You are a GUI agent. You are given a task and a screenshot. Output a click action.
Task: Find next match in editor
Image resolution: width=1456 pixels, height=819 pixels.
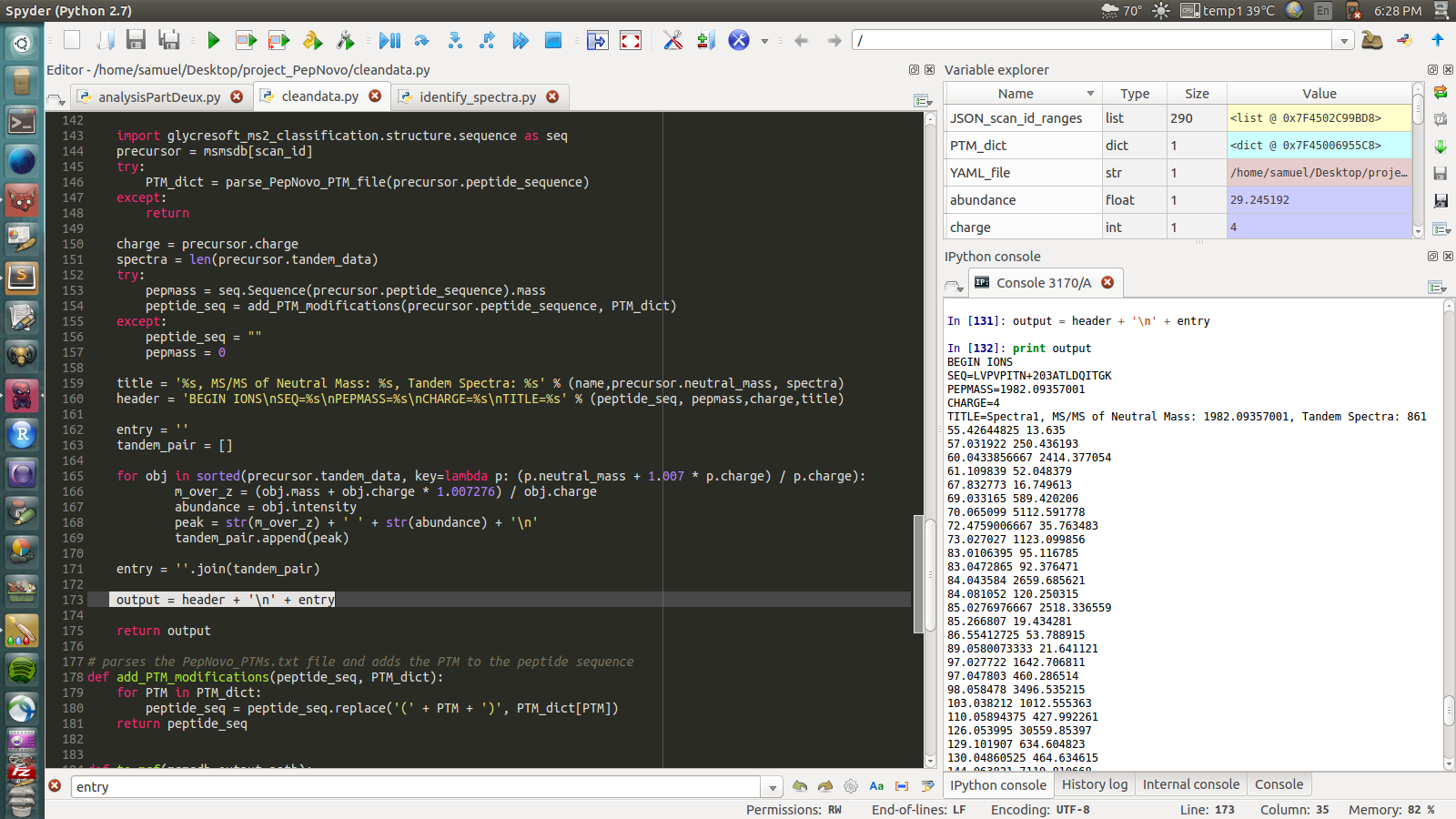click(825, 786)
